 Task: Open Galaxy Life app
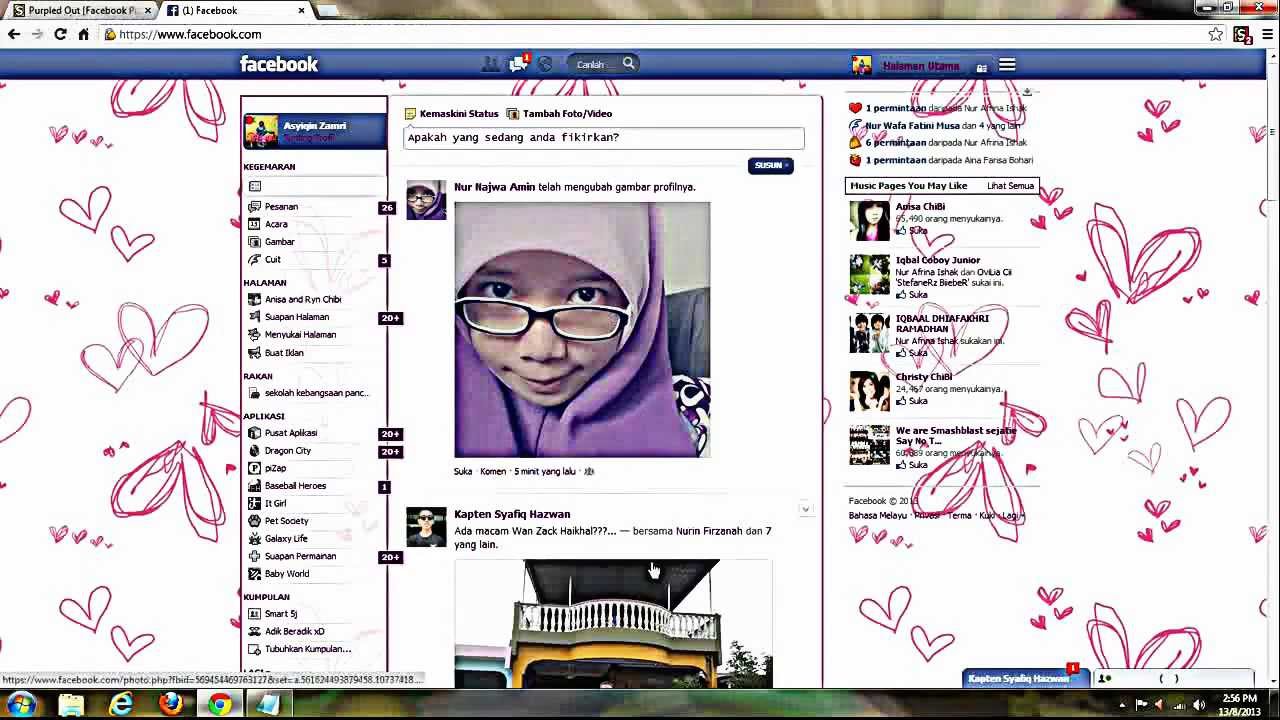tap(286, 539)
